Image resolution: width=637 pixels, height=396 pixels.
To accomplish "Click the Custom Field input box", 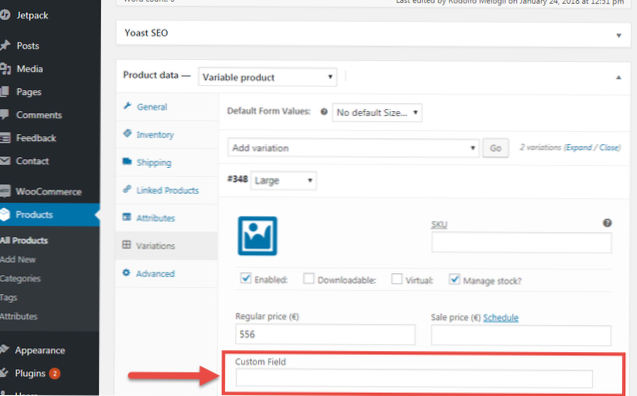I will [x=414, y=379].
